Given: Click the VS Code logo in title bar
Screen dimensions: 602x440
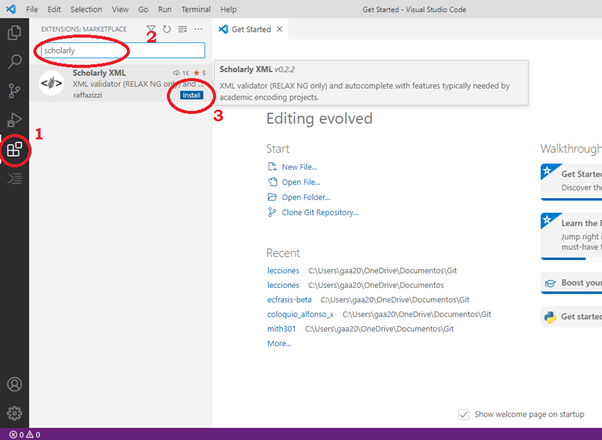Looking at the screenshot, I should click(11, 9).
